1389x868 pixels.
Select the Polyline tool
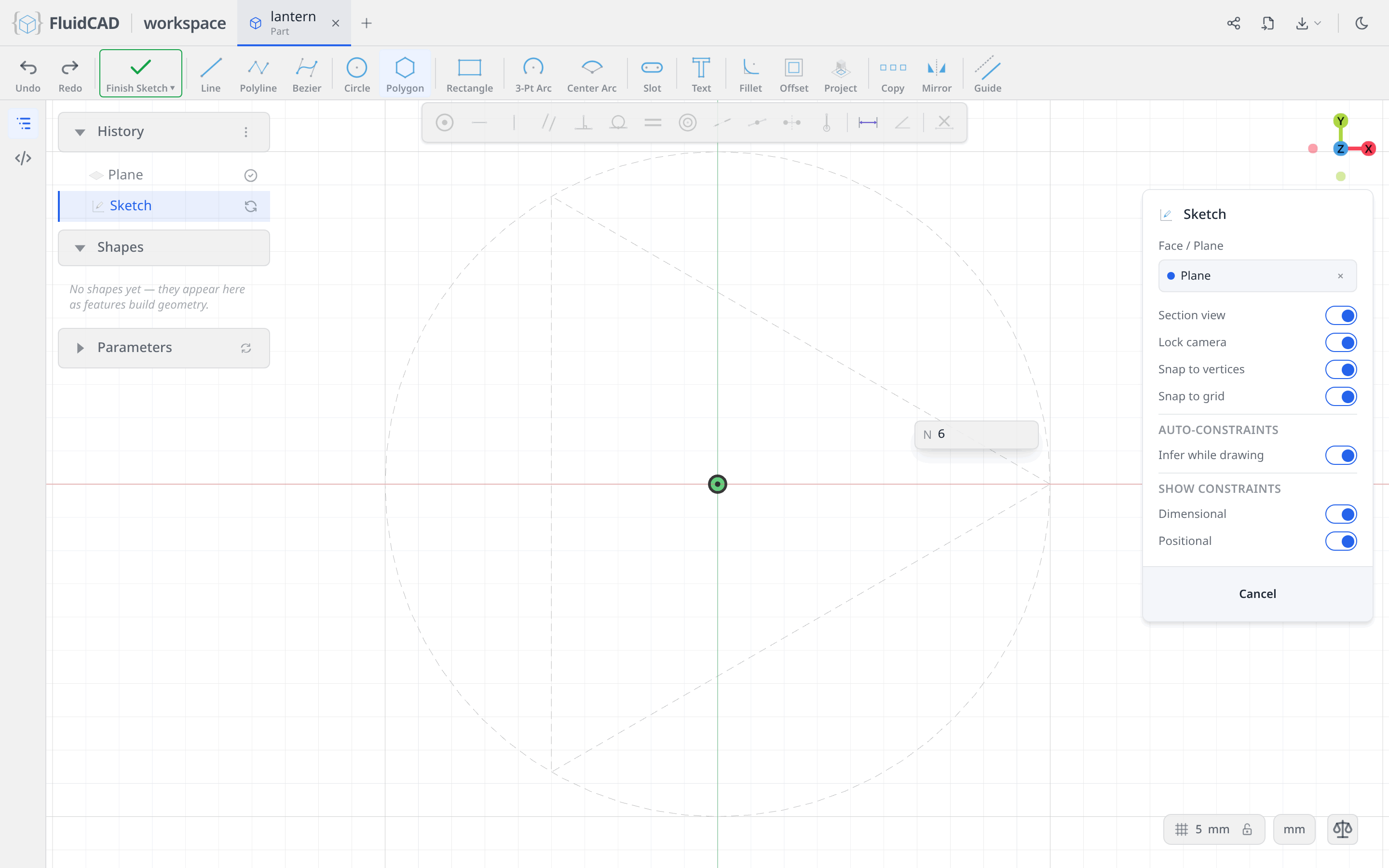[259, 75]
